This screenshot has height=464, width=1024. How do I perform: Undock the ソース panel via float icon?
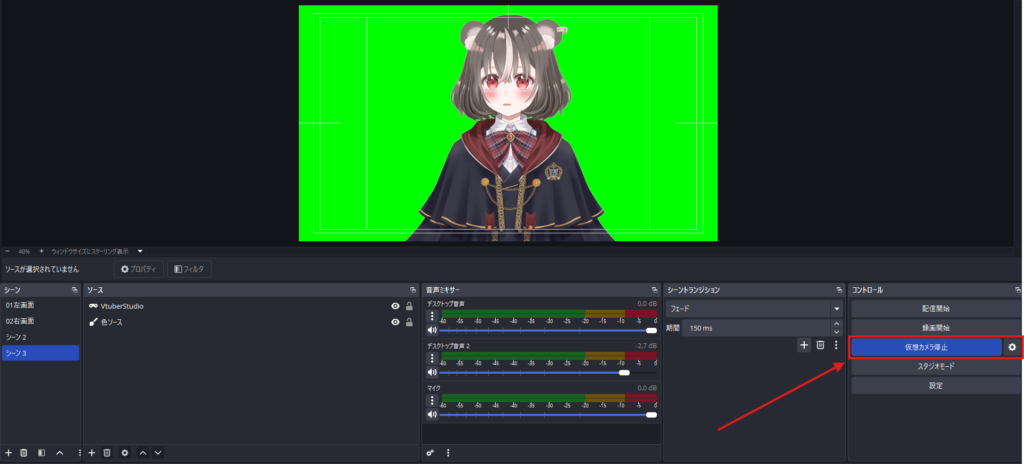[x=413, y=290]
